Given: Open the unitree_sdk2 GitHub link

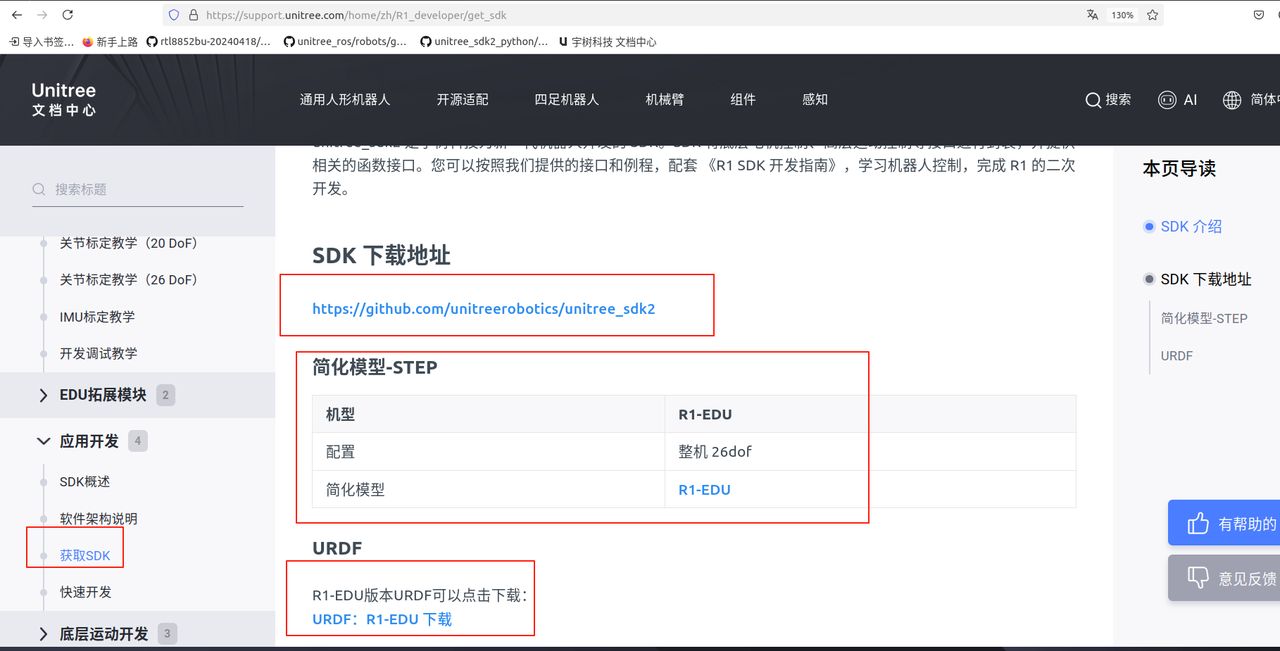Looking at the screenshot, I should pyautogui.click(x=484, y=309).
